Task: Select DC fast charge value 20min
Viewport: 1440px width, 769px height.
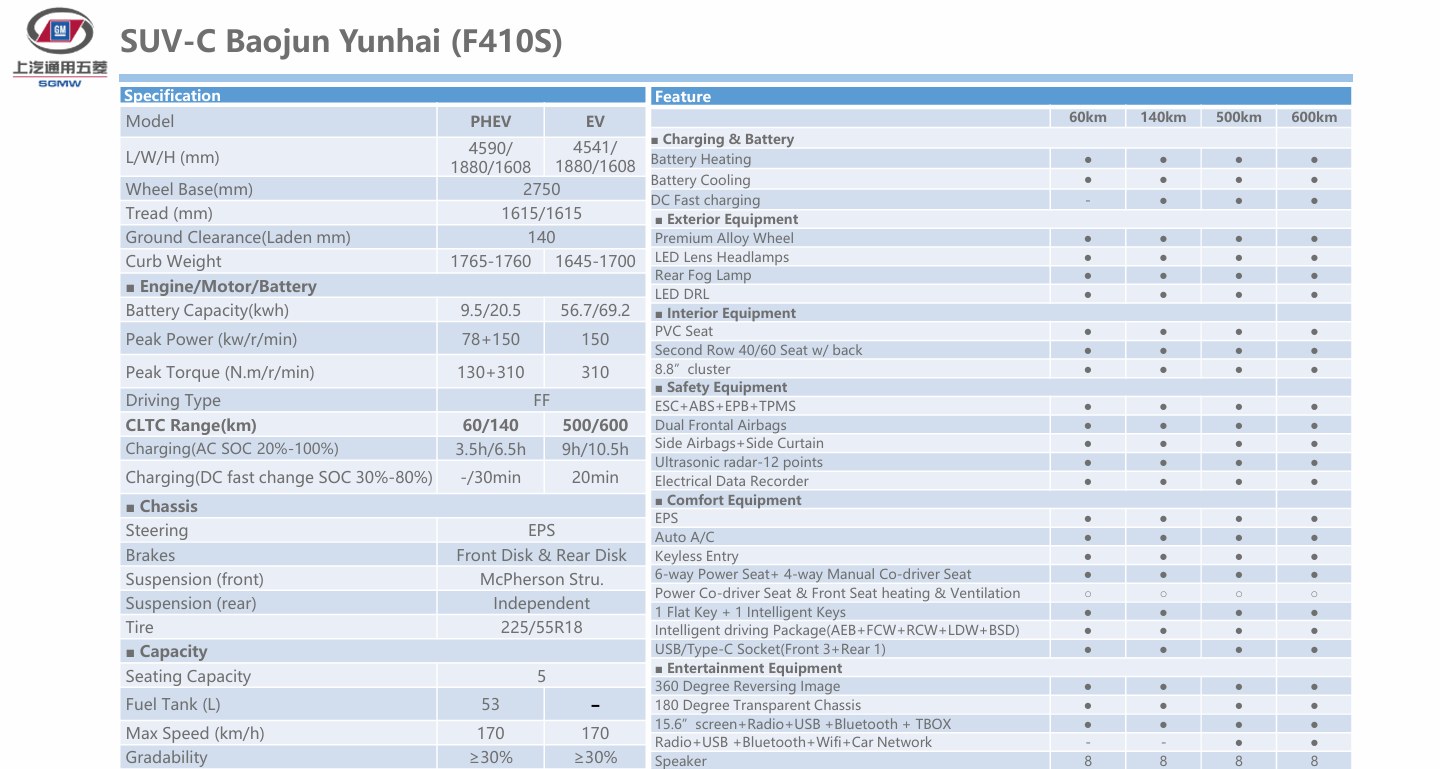Action: pos(595,477)
